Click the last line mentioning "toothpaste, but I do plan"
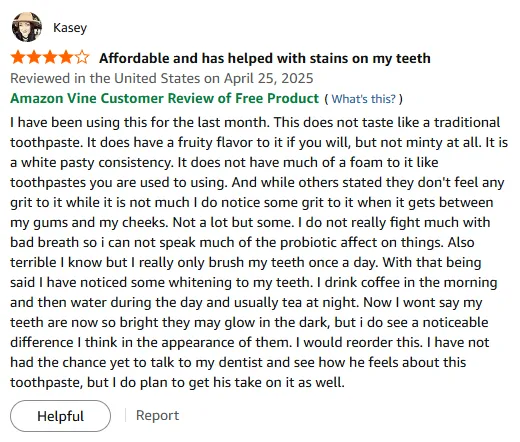520x442 pixels. 177,382
